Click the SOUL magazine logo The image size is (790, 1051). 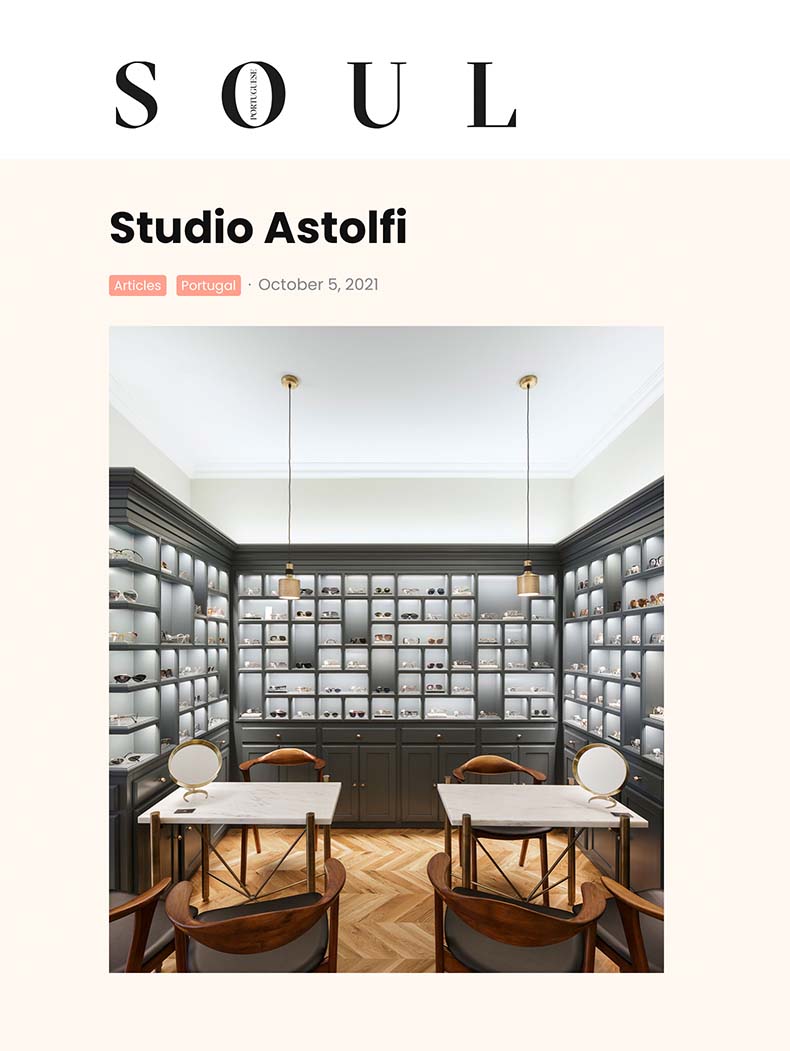coord(316,95)
